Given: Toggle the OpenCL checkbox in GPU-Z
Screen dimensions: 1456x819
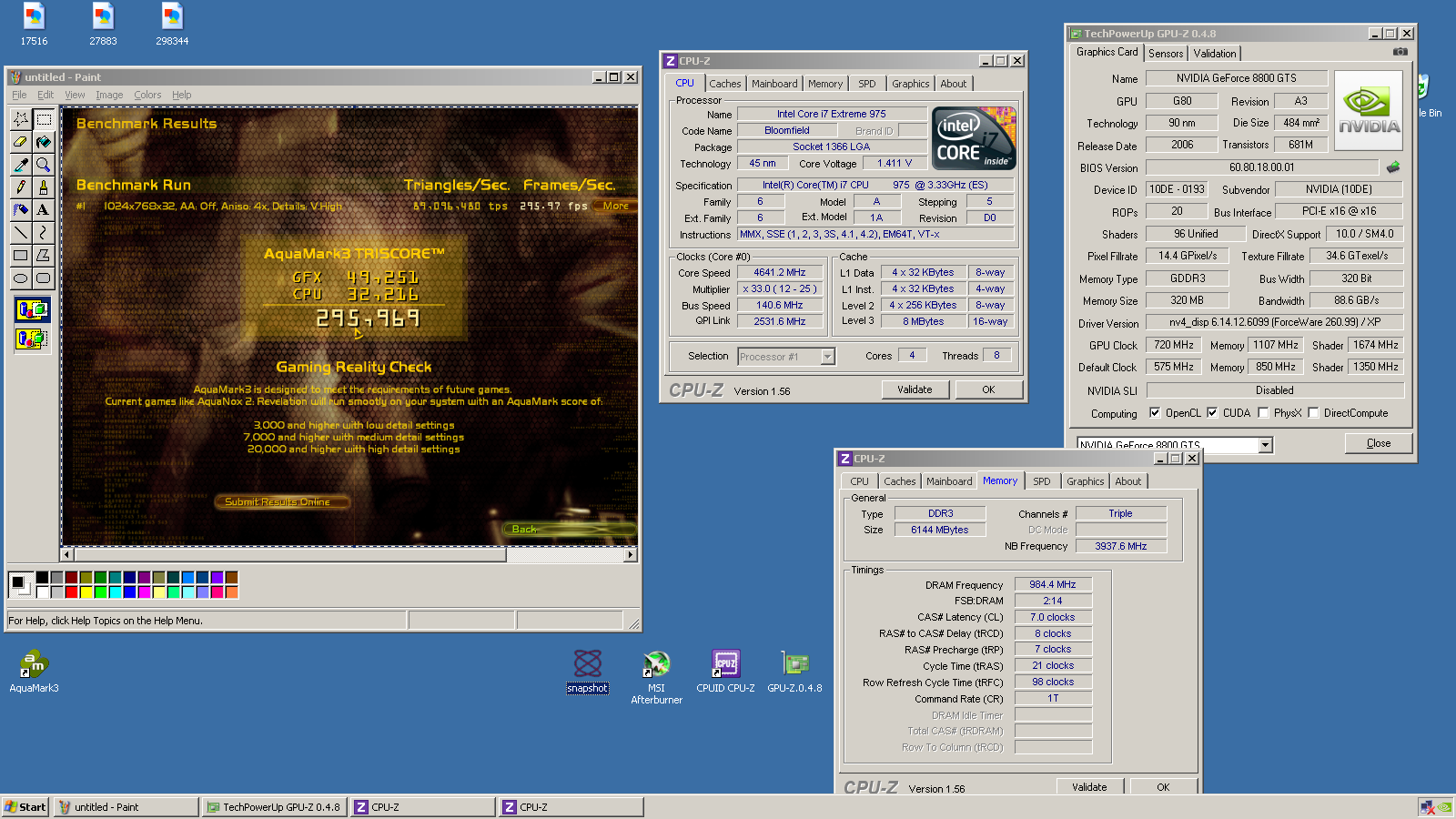Looking at the screenshot, I should (x=1155, y=412).
